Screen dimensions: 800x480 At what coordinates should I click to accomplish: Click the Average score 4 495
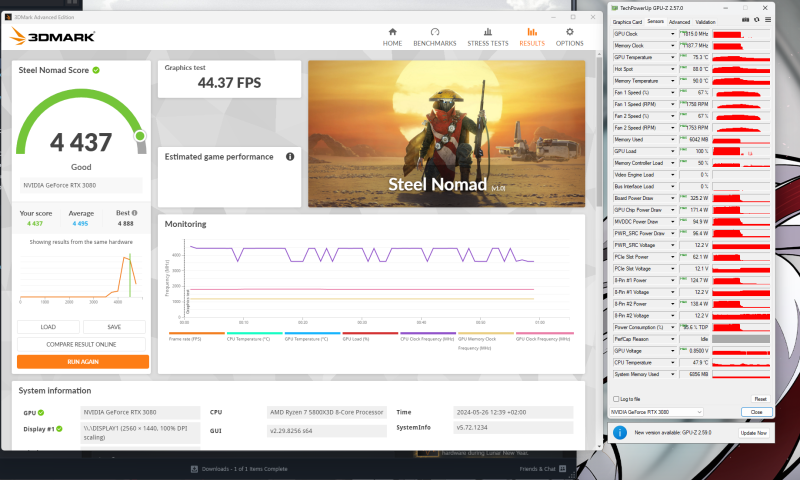click(80, 223)
